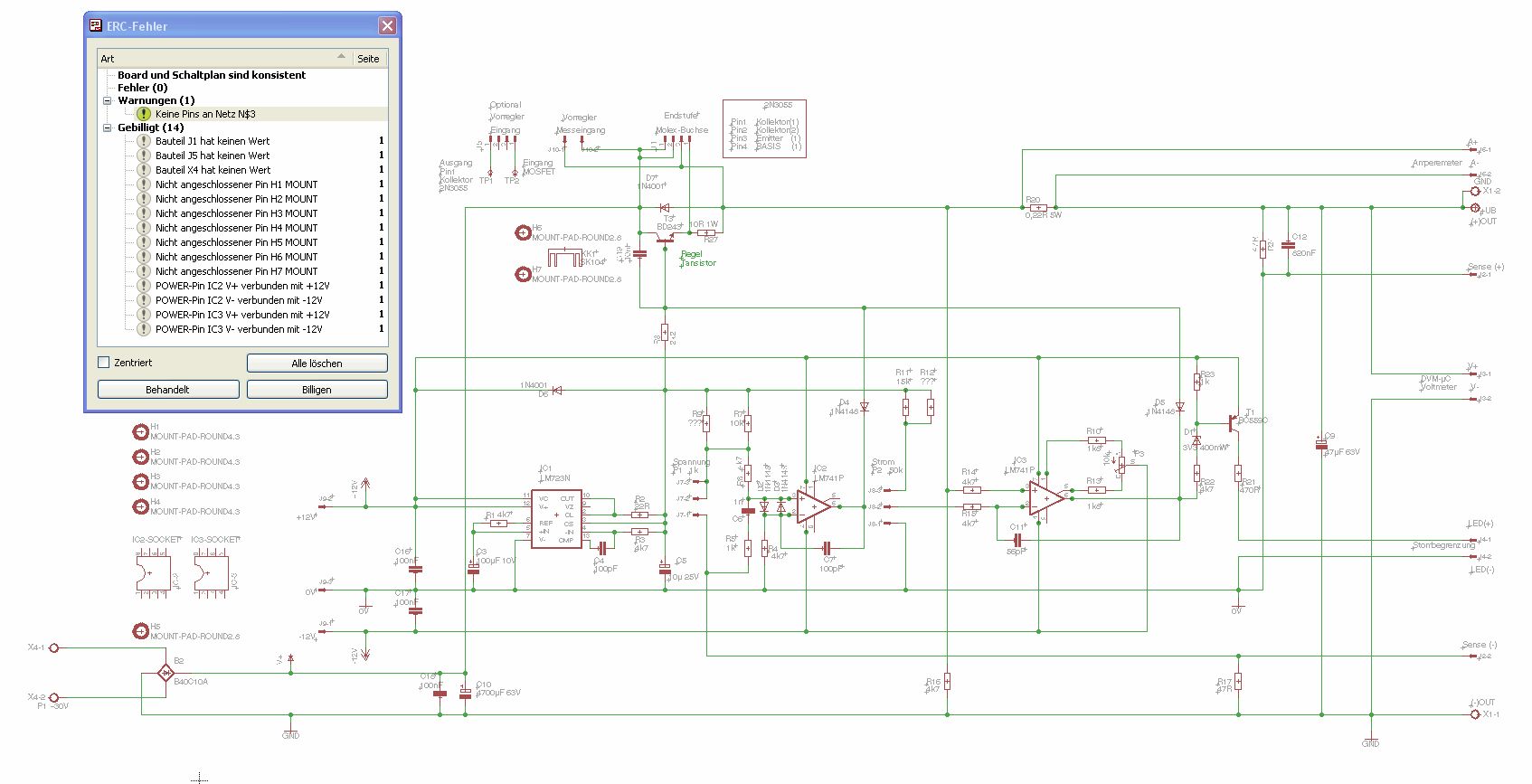Collapse the Gebilligt (14) tree group
The height and width of the screenshot is (784, 1532).
[107, 128]
